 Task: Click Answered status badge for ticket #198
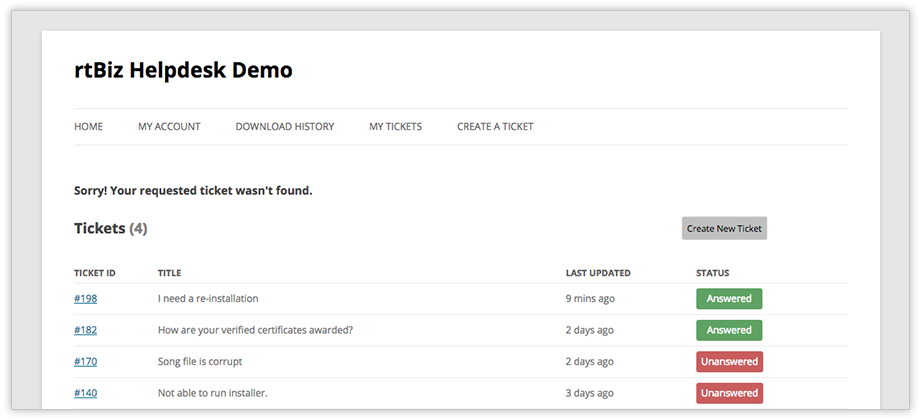pos(729,299)
